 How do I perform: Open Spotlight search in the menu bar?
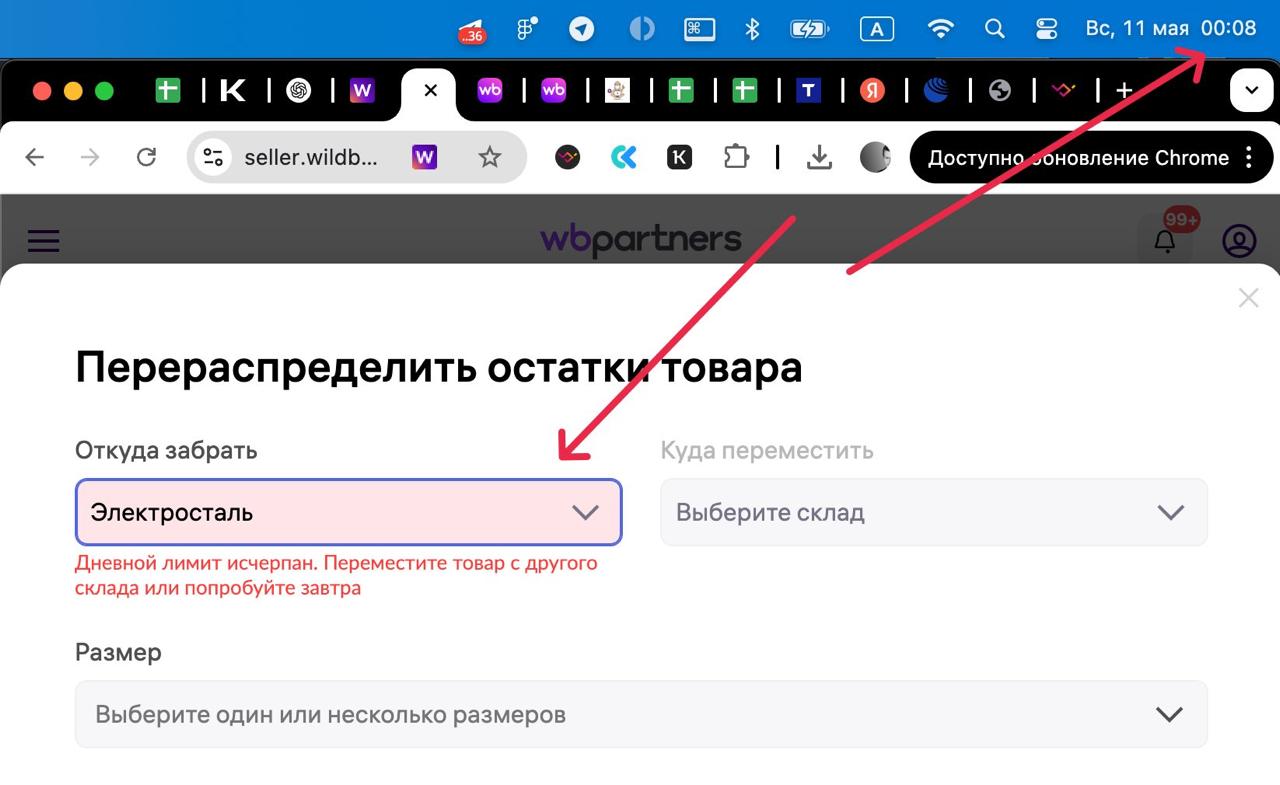(x=994, y=29)
